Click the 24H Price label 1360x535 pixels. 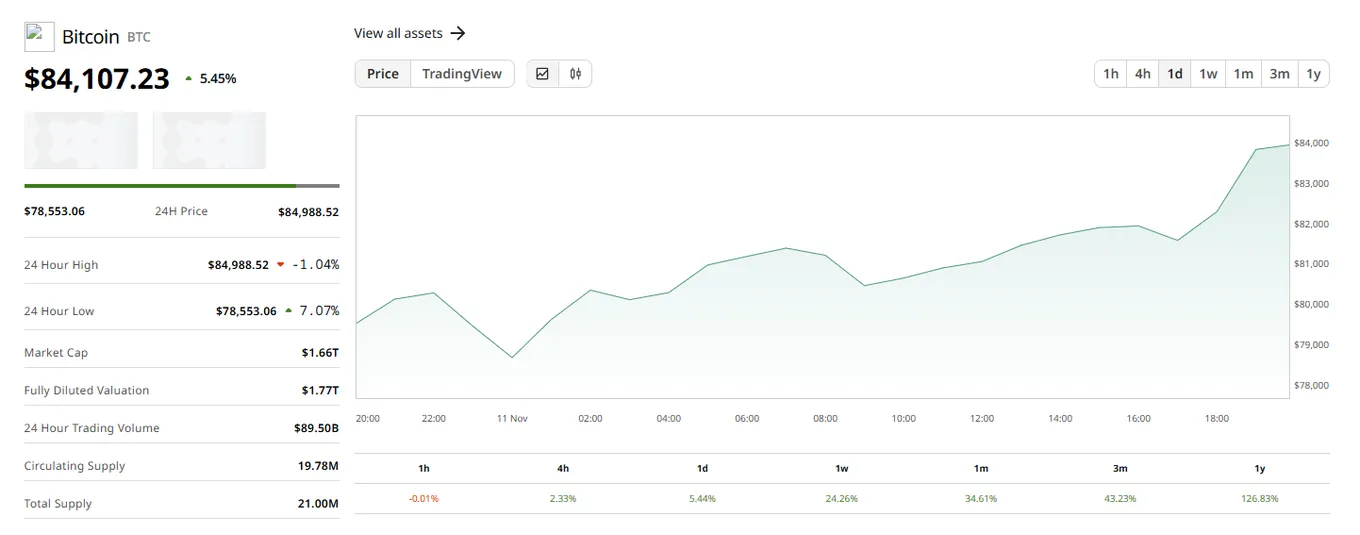[181, 212]
